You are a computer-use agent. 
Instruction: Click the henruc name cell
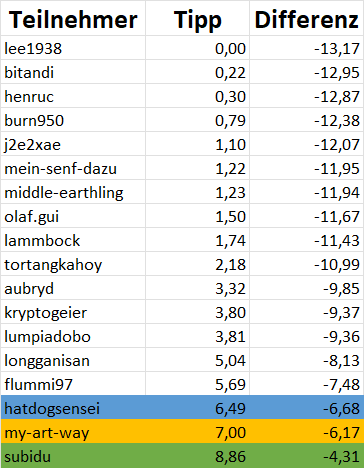pyautogui.click(x=73, y=96)
